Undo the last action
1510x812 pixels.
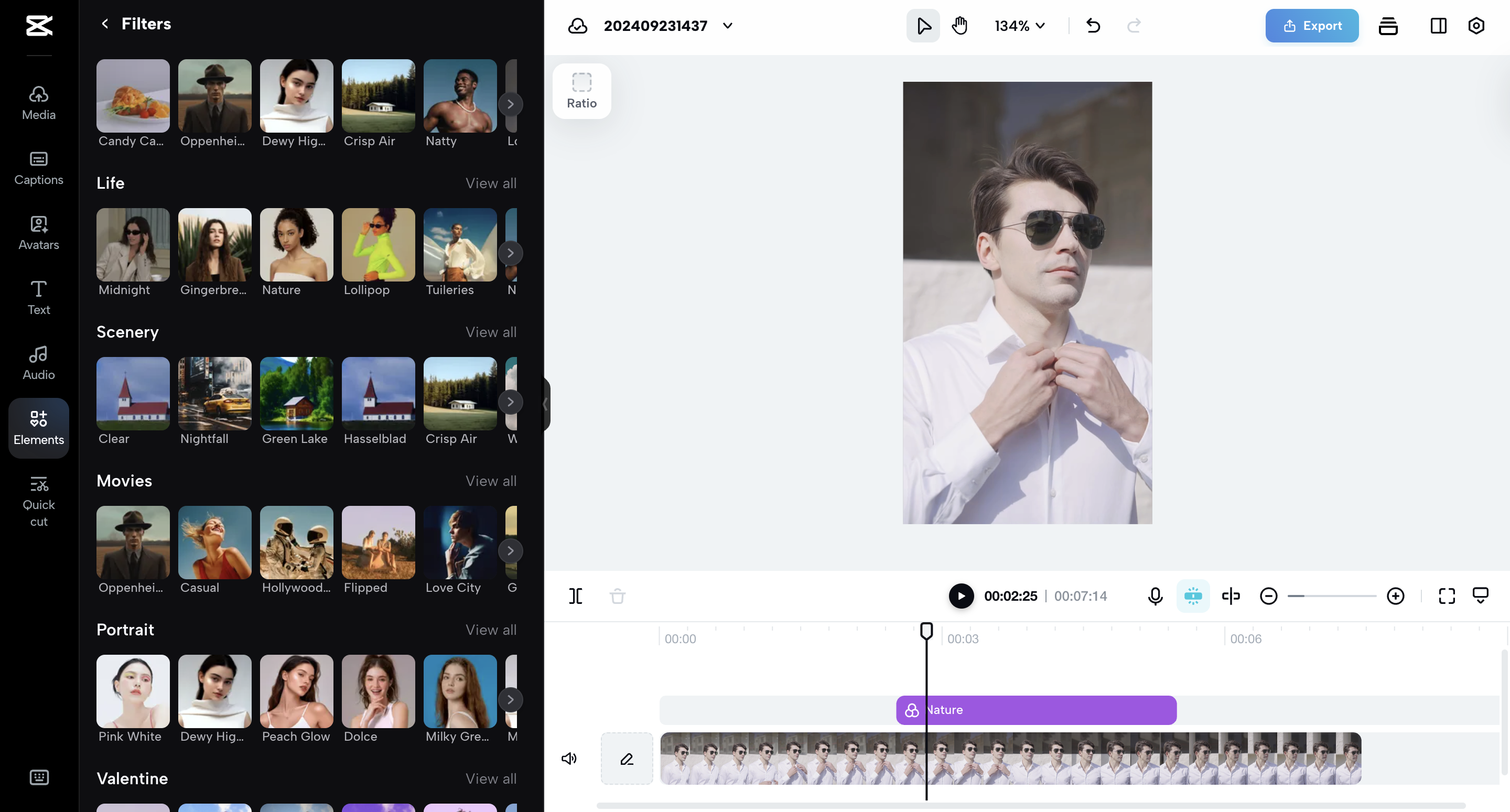1092,25
